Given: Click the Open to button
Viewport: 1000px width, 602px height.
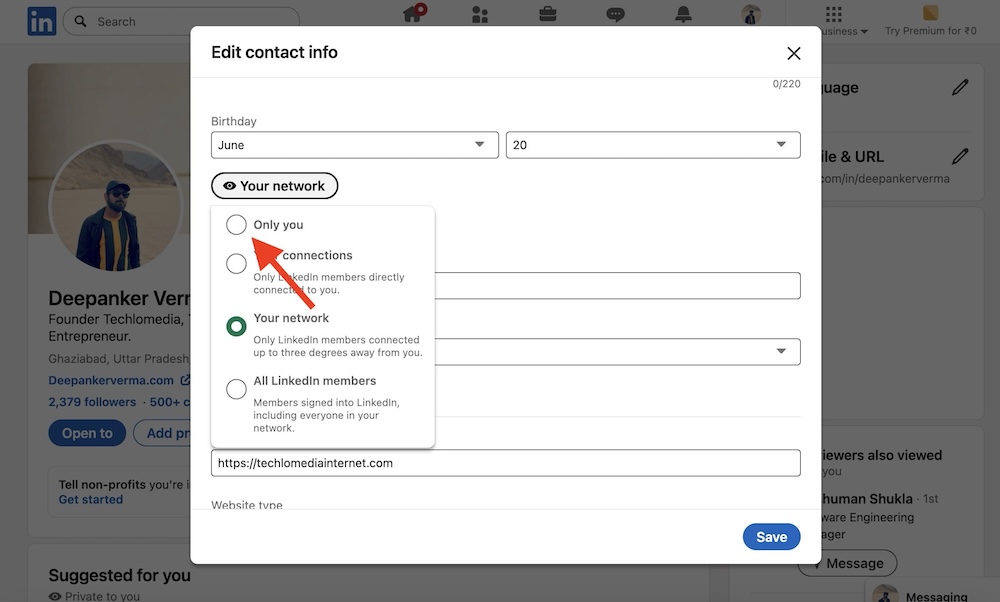Looking at the screenshot, I should click(87, 434).
